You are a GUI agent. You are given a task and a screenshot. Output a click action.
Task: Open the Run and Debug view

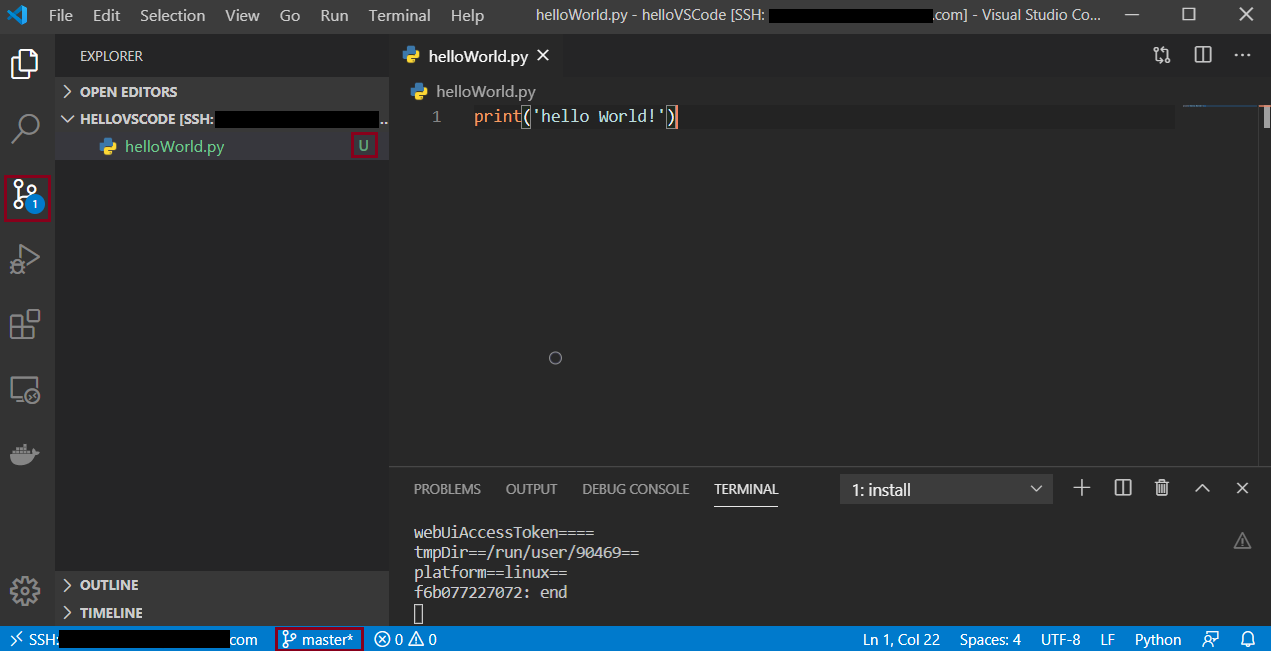(x=26, y=259)
